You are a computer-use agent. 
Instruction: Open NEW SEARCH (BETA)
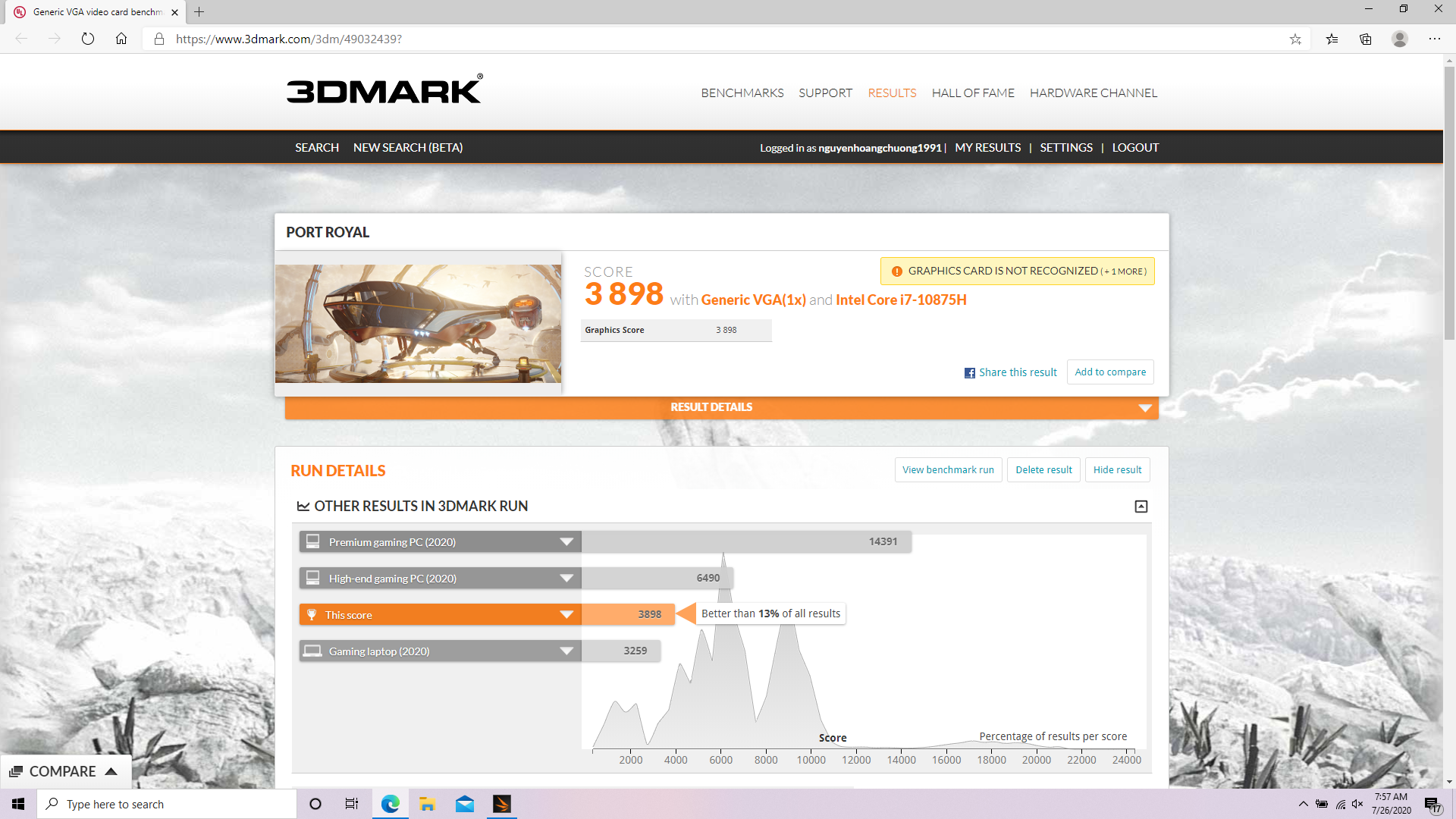click(408, 147)
